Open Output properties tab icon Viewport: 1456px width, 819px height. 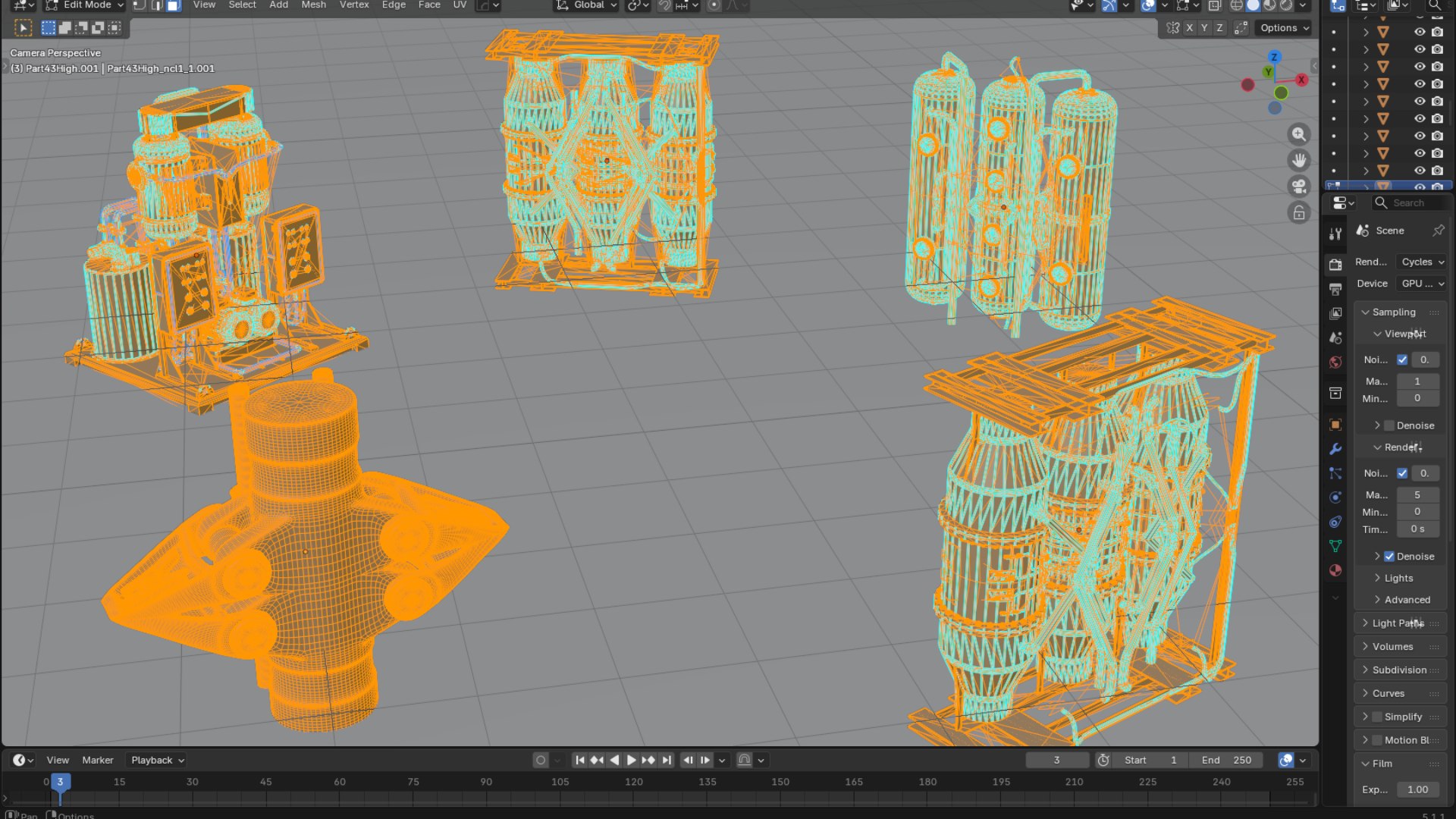point(1335,289)
